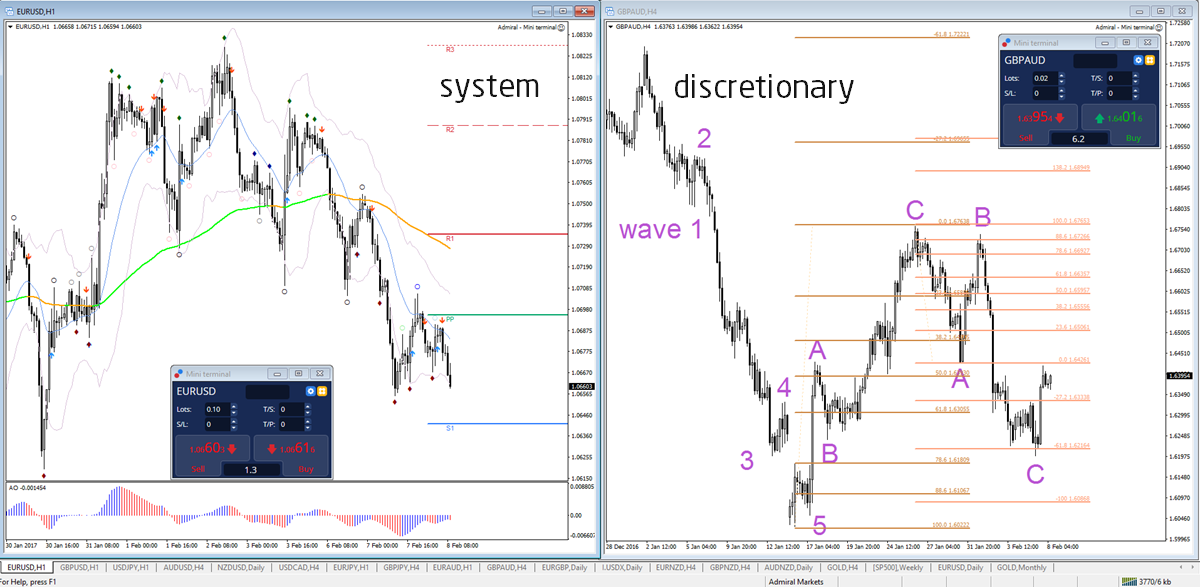Minimize the GBPAUD mini terminal window

click(x=1105, y=43)
